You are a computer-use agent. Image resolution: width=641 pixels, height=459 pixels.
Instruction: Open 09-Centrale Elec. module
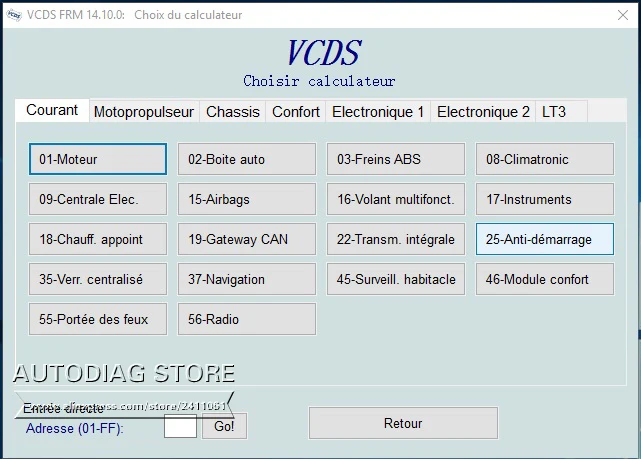98,199
